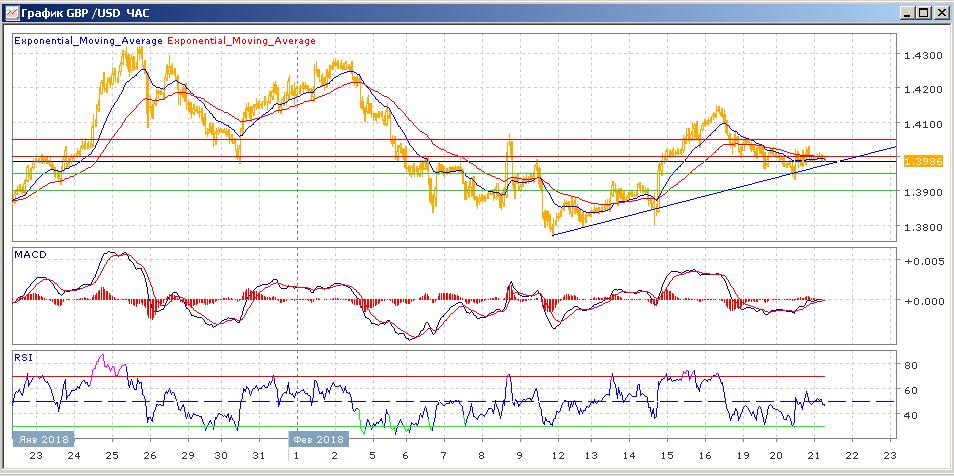
Task: Click date 23 at right end of time axis
Action: (x=890, y=456)
